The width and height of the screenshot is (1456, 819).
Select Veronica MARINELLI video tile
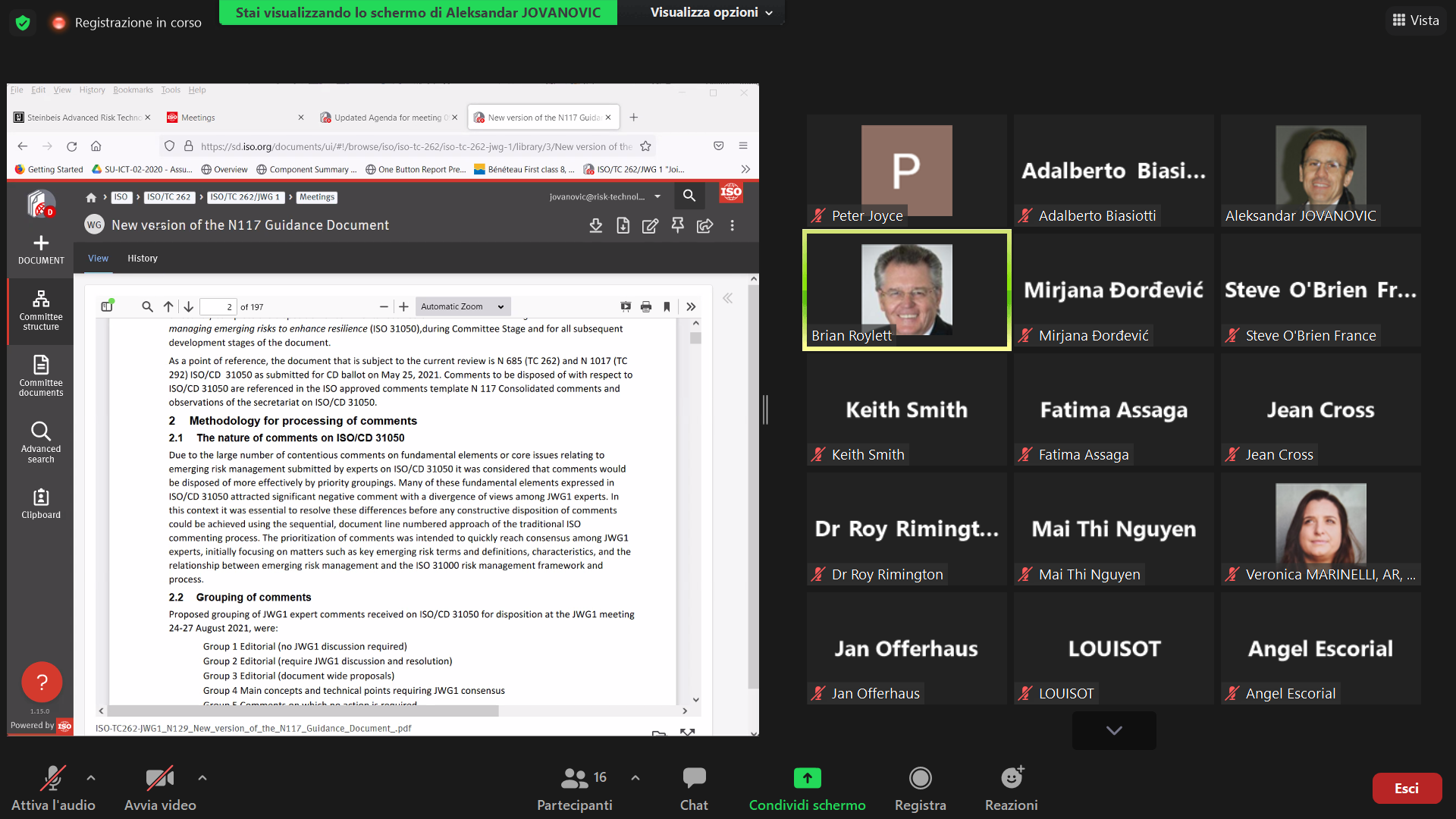click(x=1320, y=529)
